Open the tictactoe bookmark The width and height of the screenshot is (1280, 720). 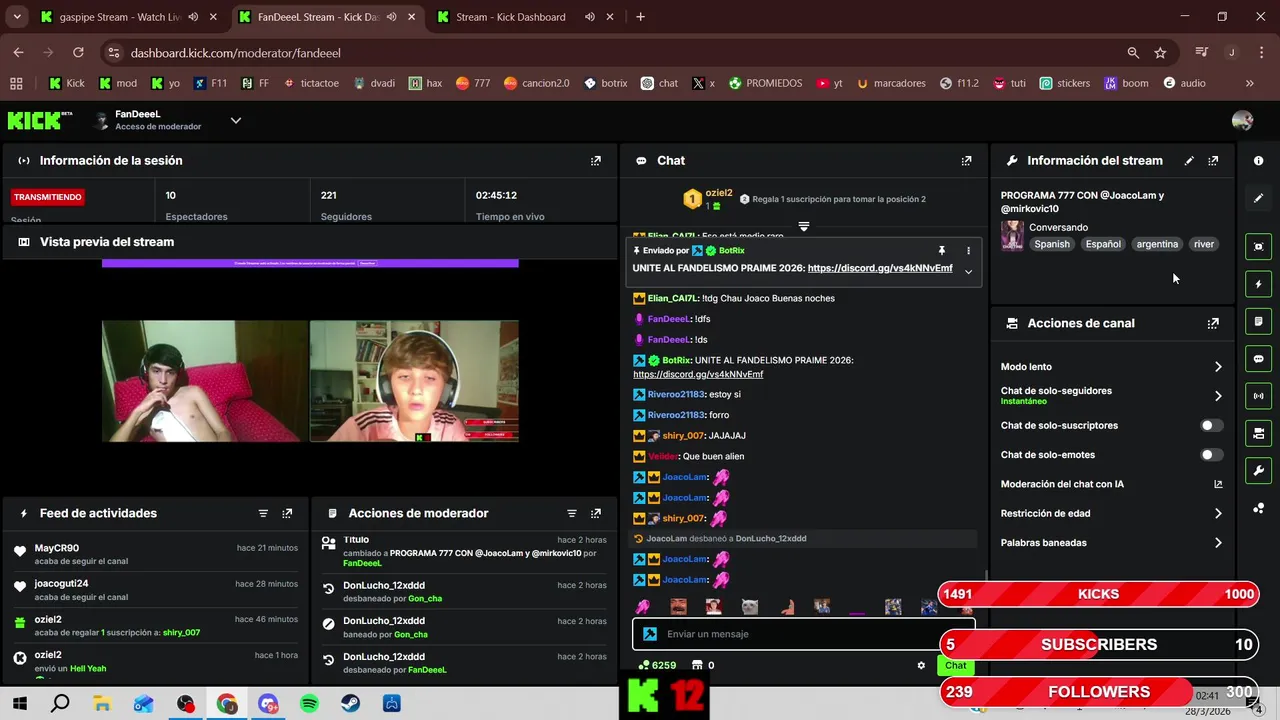(310, 83)
